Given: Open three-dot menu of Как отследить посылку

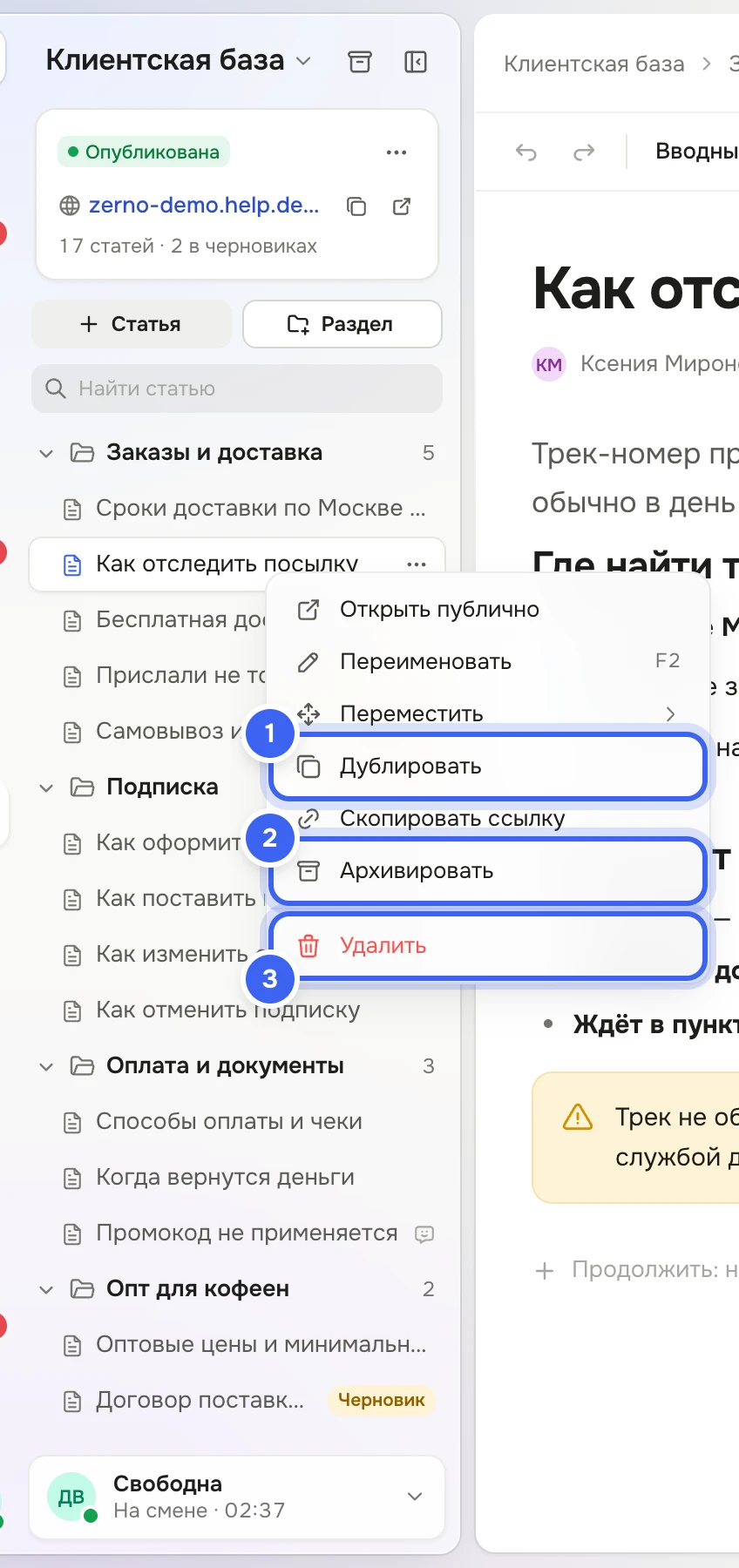Looking at the screenshot, I should point(417,564).
